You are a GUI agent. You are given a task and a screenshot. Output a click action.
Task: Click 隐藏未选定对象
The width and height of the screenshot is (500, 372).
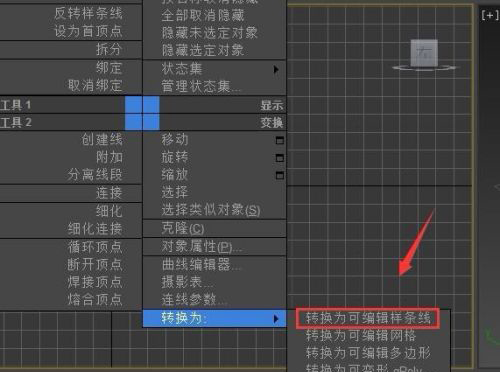[x=210, y=33]
